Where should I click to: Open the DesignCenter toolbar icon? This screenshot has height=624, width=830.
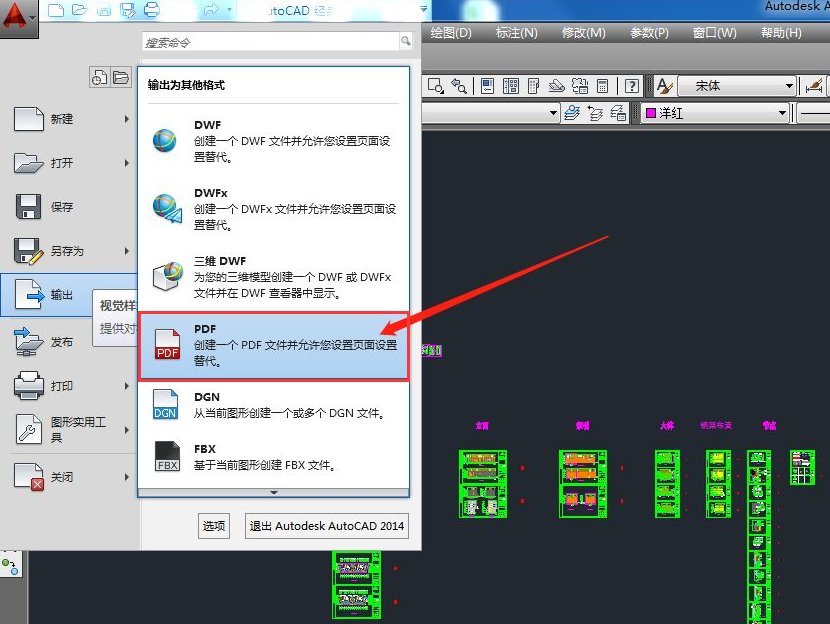(x=511, y=86)
